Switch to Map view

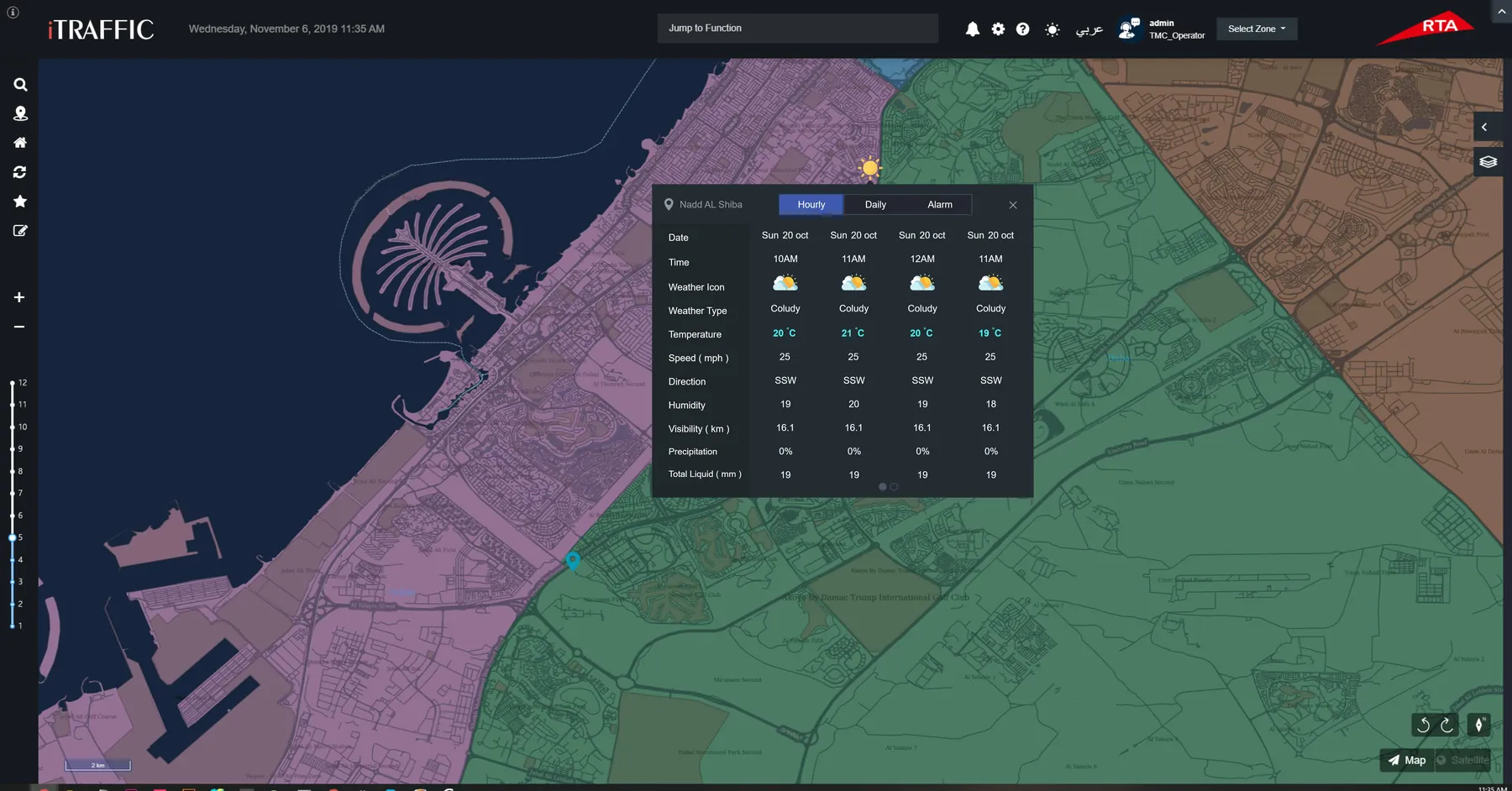[x=1407, y=761]
